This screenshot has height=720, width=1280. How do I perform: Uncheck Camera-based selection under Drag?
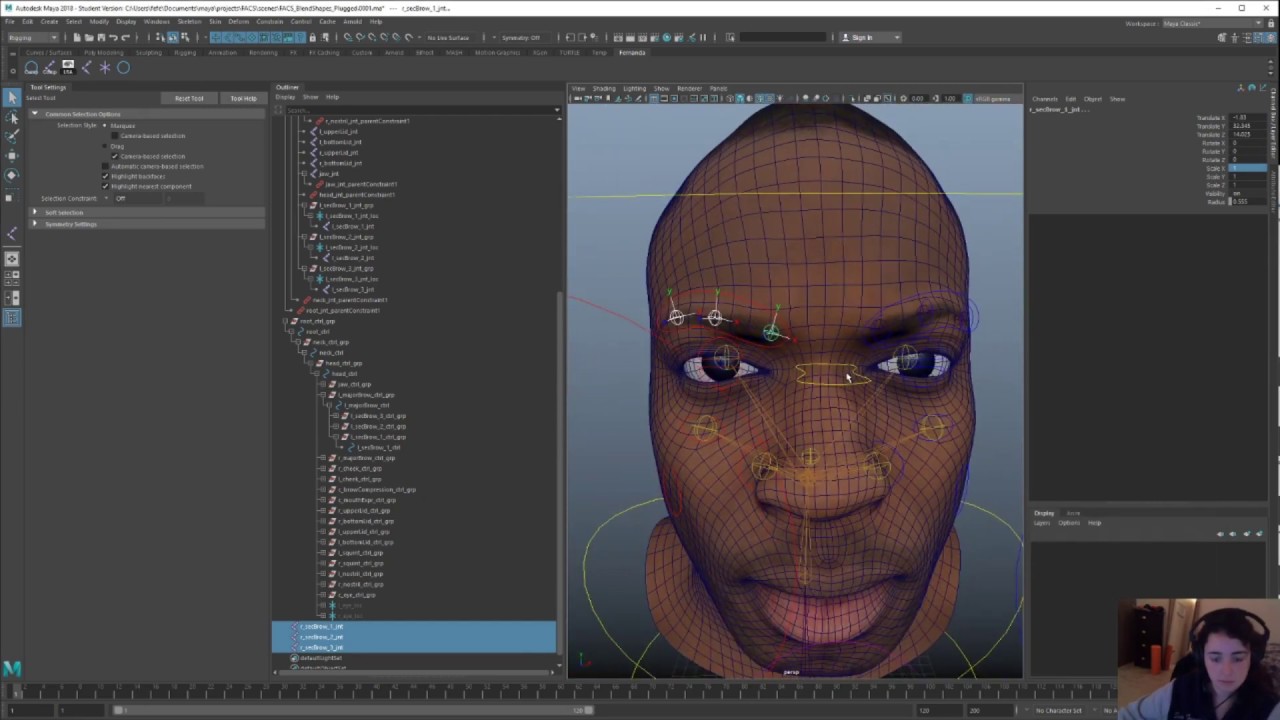point(115,156)
